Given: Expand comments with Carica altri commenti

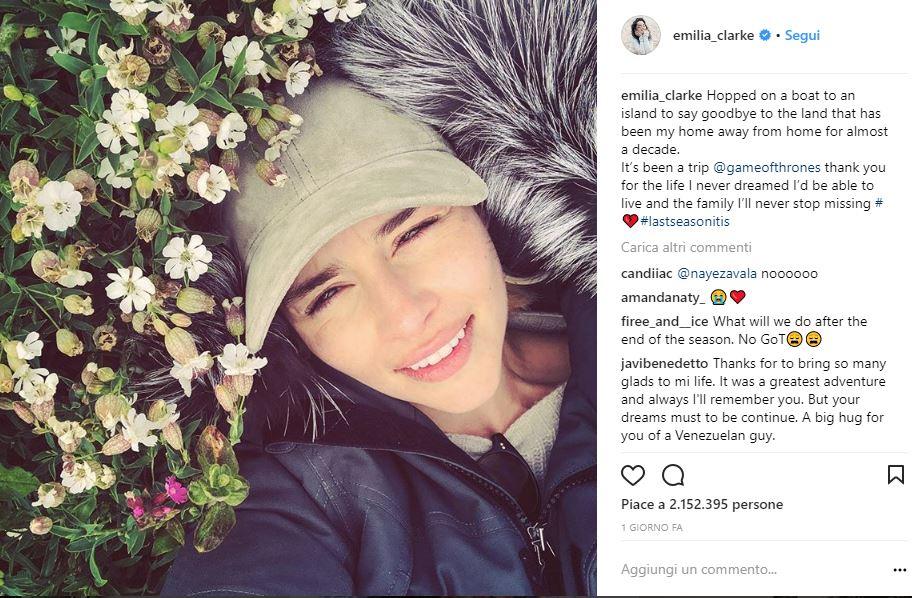Looking at the screenshot, I should [x=686, y=247].
